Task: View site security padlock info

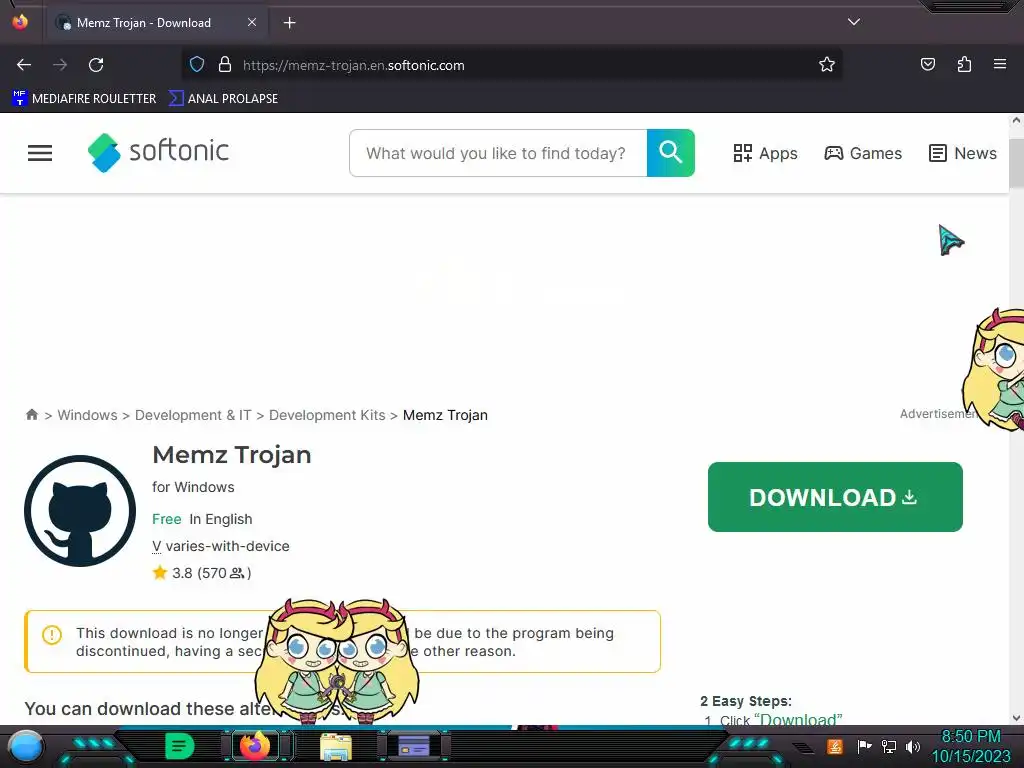Action: click(x=225, y=65)
